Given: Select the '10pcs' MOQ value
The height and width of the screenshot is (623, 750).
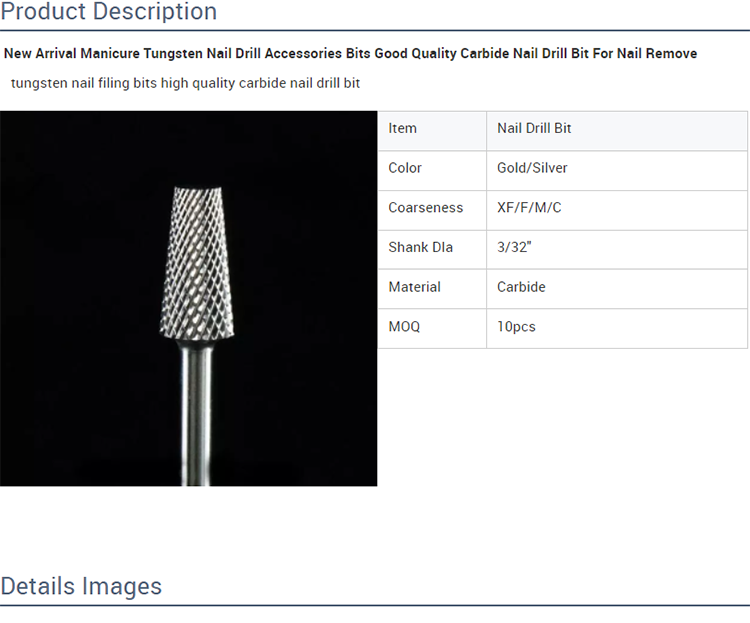Looking at the screenshot, I should pos(516,327).
